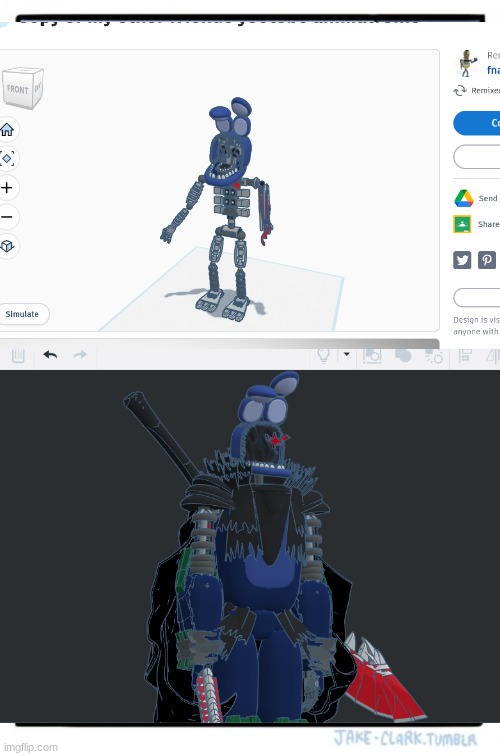This screenshot has height=756, width=500.
Task: Click the blue 'Co' button
Action: 477,123
